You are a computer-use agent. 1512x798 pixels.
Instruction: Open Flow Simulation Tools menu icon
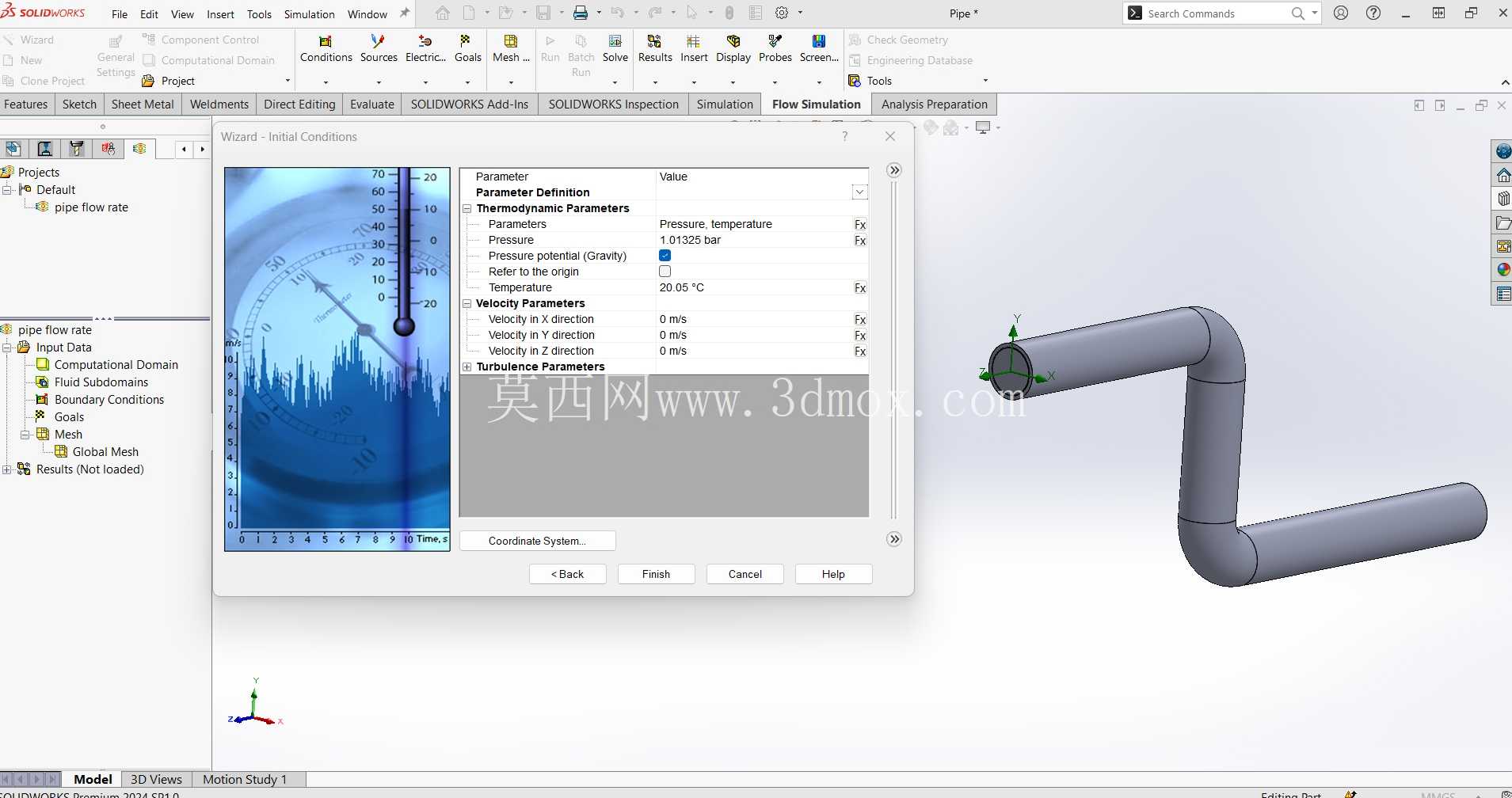[x=855, y=81]
